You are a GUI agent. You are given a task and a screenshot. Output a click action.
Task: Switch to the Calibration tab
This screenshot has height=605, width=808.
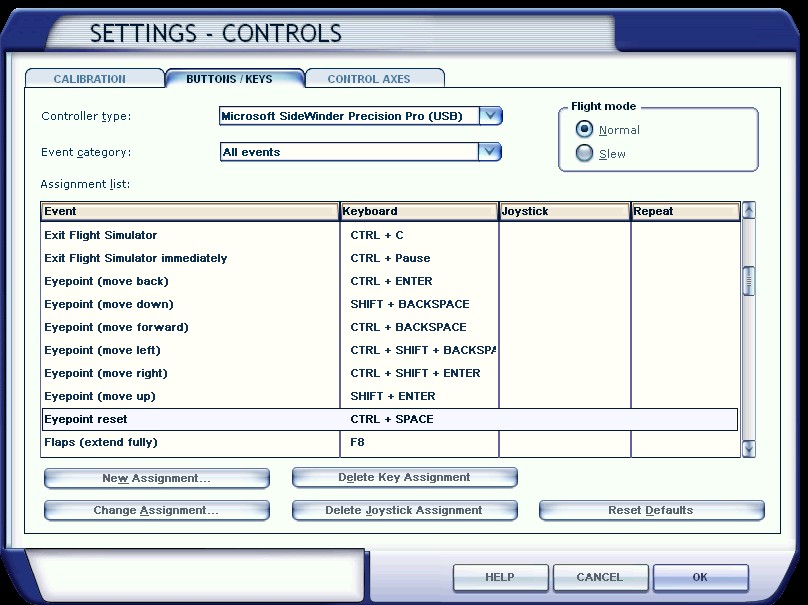[x=90, y=79]
